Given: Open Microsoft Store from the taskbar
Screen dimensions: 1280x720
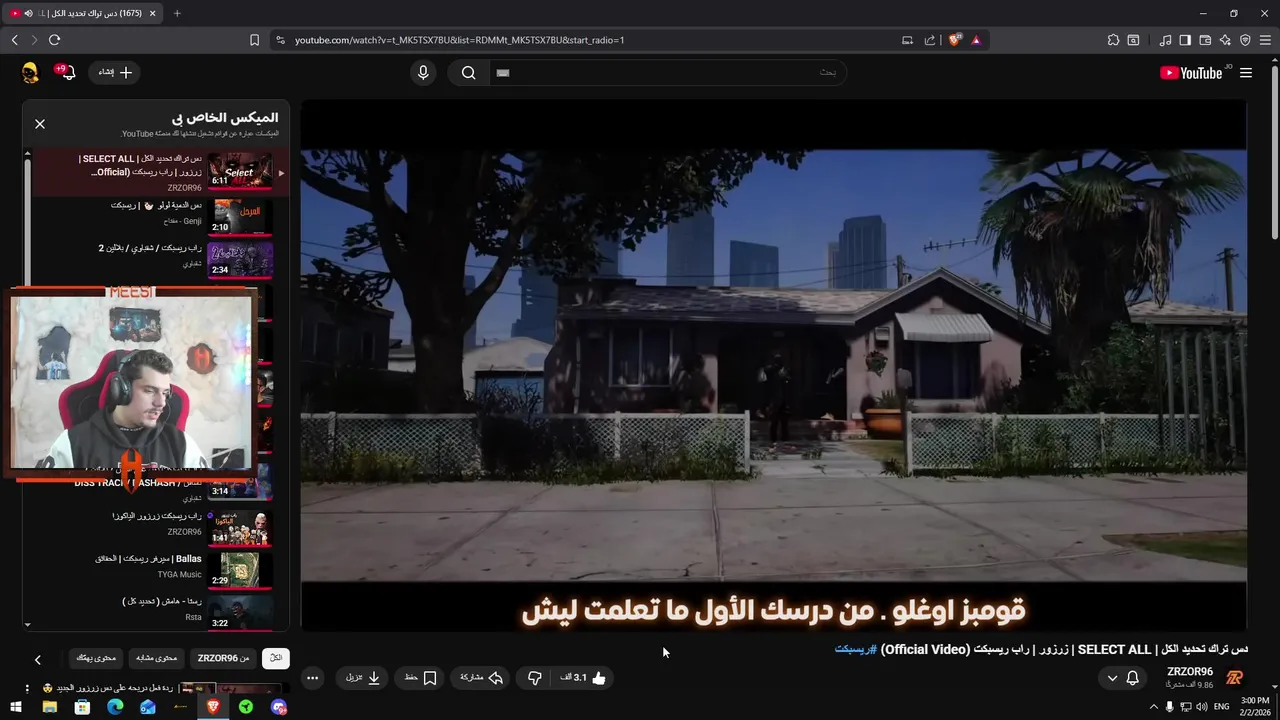Looking at the screenshot, I should pyautogui.click(x=82, y=707).
